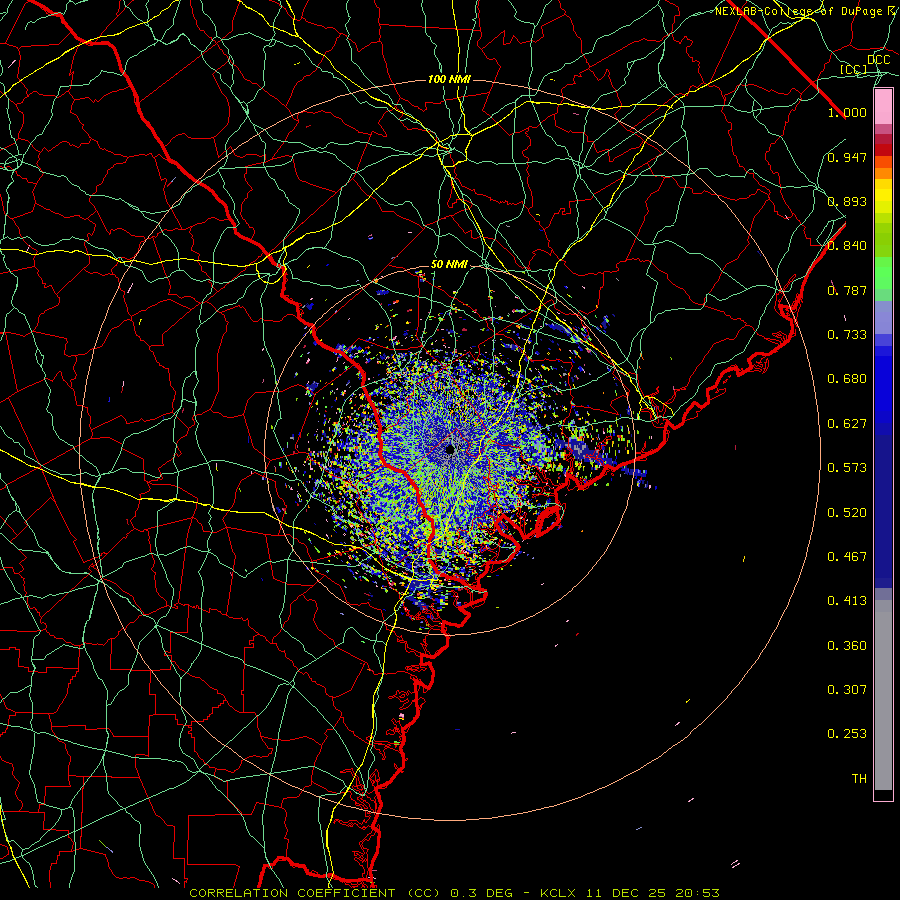This screenshot has width=900, height=900.
Task: Click the 0.787 scale value
Action: (847, 290)
